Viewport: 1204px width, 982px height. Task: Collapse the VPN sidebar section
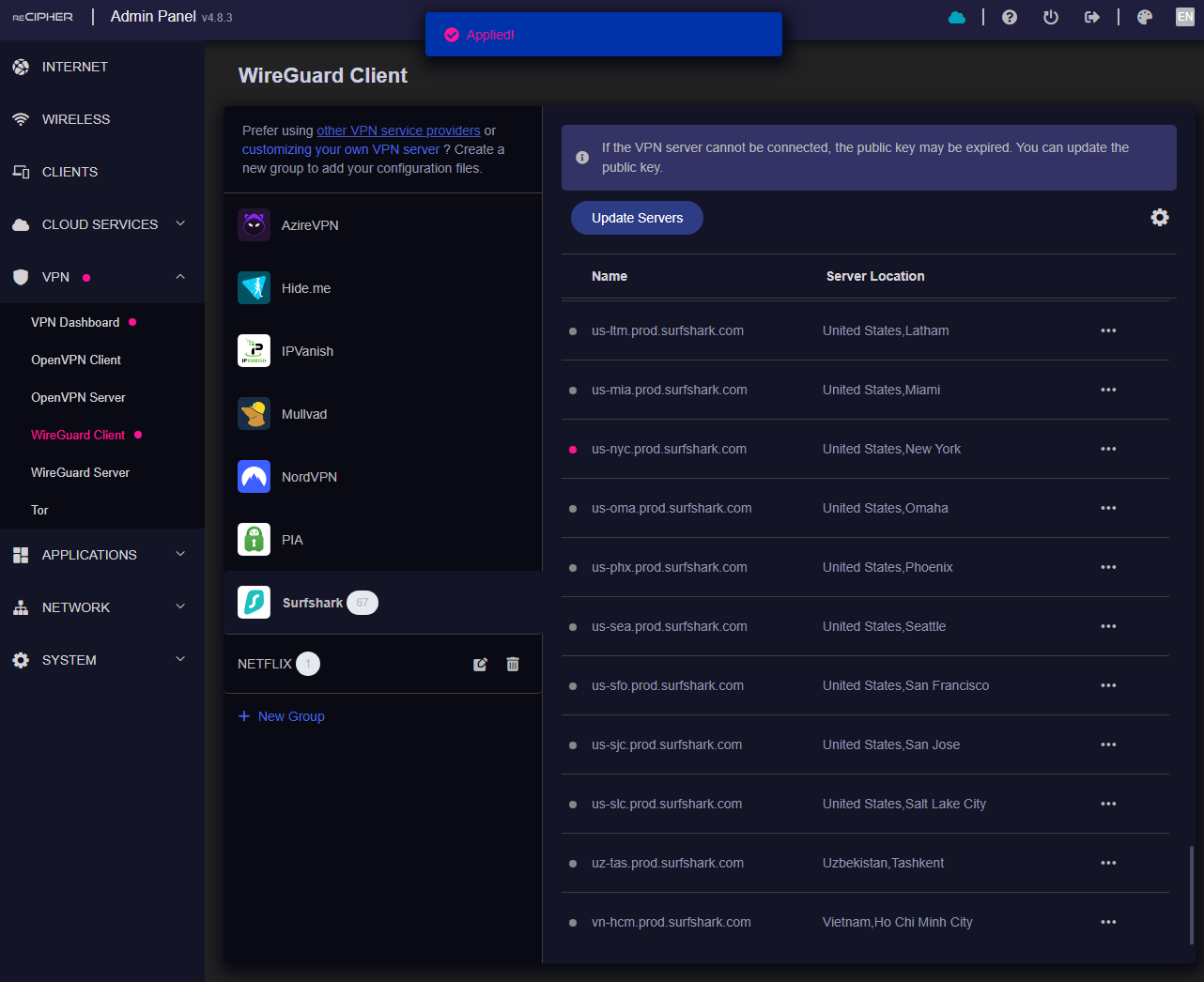tap(180, 277)
